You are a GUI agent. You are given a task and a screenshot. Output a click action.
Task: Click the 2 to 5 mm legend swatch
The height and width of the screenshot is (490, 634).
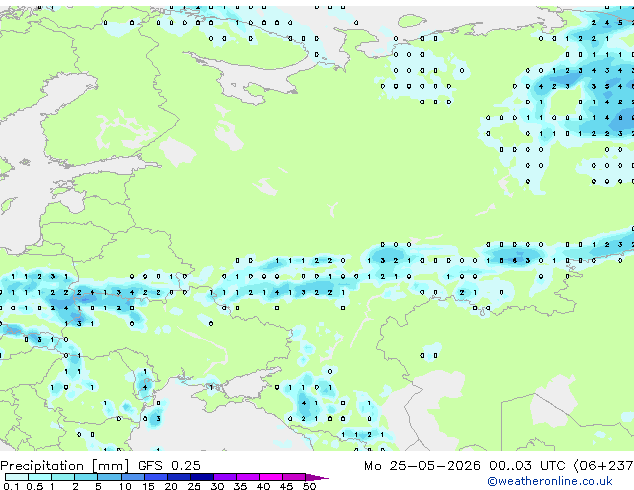86,477
